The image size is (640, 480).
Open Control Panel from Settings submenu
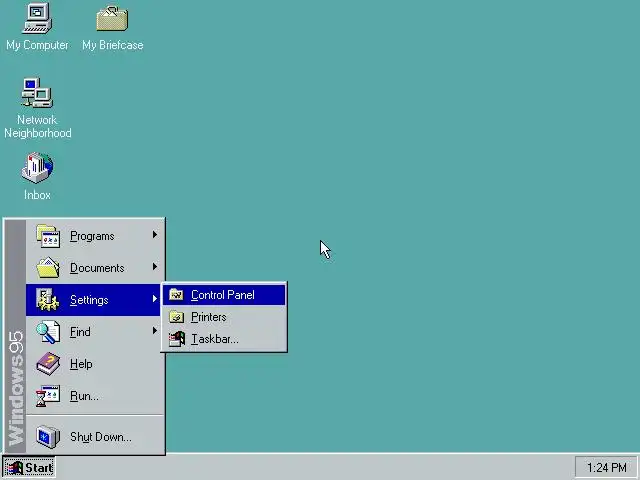(224, 295)
